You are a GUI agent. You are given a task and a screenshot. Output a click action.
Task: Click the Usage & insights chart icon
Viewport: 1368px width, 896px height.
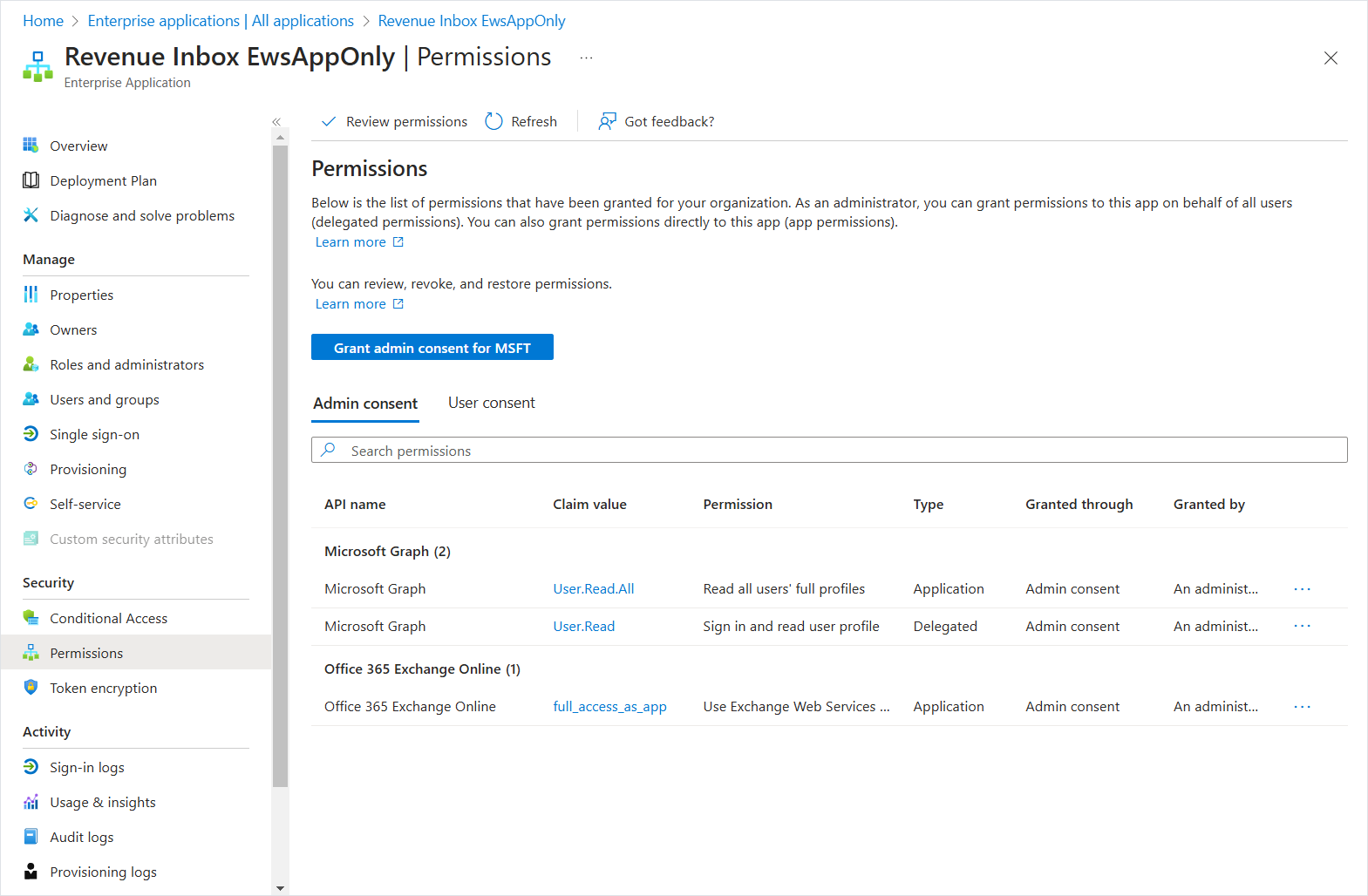click(31, 801)
